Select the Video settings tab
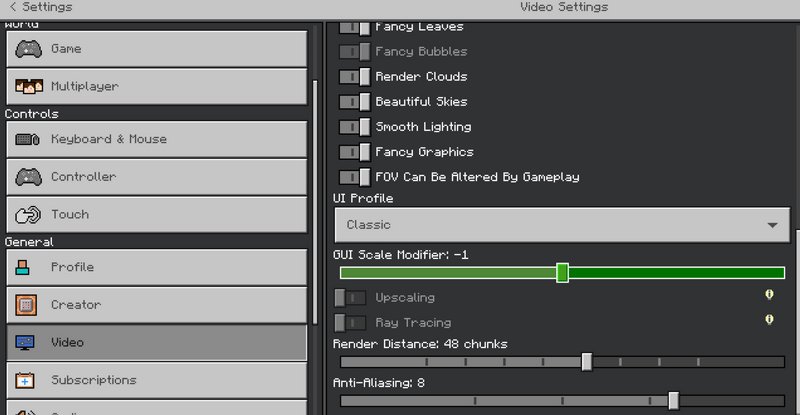This screenshot has width=800, height=415. (157, 343)
